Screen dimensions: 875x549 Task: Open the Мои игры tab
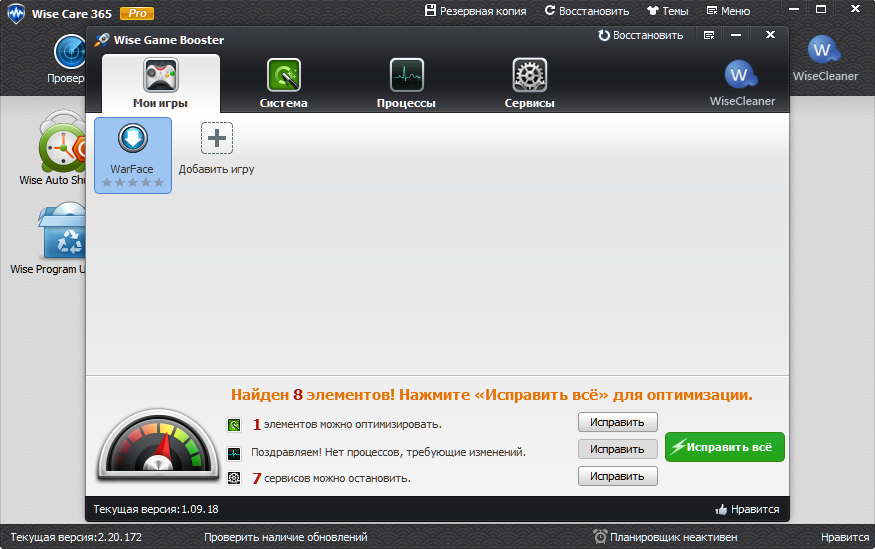[x=161, y=83]
